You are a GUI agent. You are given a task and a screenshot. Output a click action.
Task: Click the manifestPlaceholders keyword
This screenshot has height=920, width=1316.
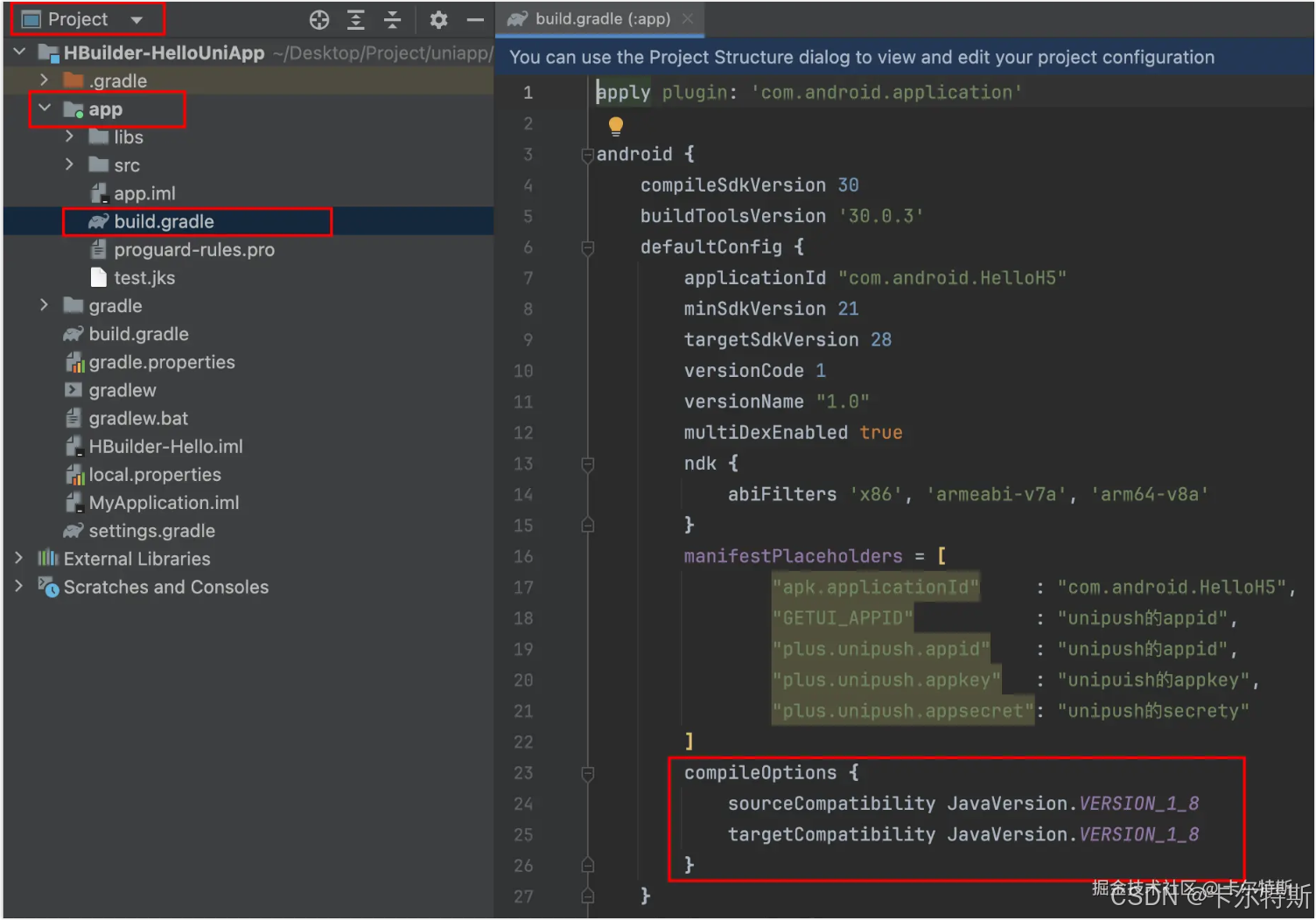(793, 556)
